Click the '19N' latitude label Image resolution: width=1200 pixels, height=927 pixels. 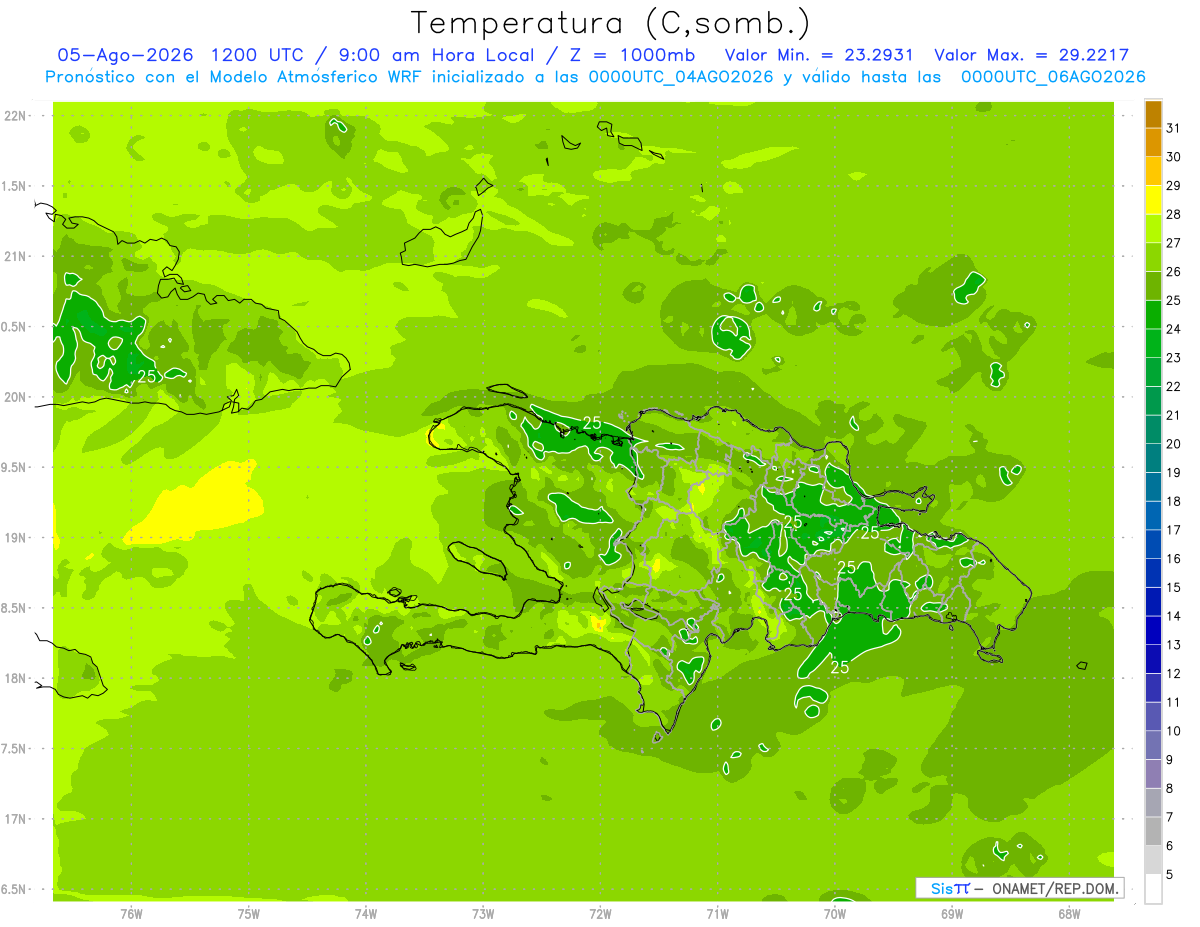coord(17,537)
